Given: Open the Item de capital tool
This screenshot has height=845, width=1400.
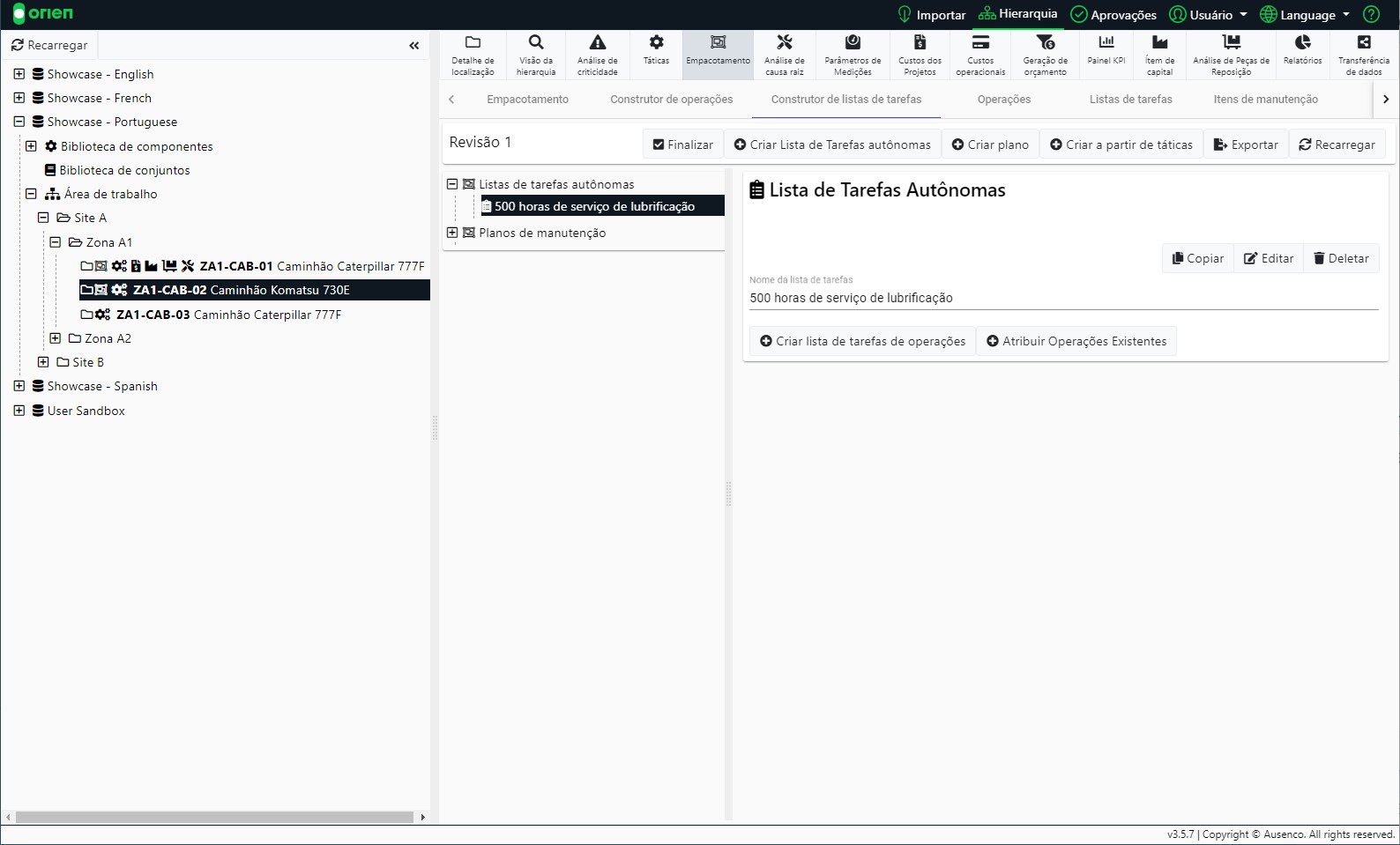Looking at the screenshot, I should tap(1160, 55).
